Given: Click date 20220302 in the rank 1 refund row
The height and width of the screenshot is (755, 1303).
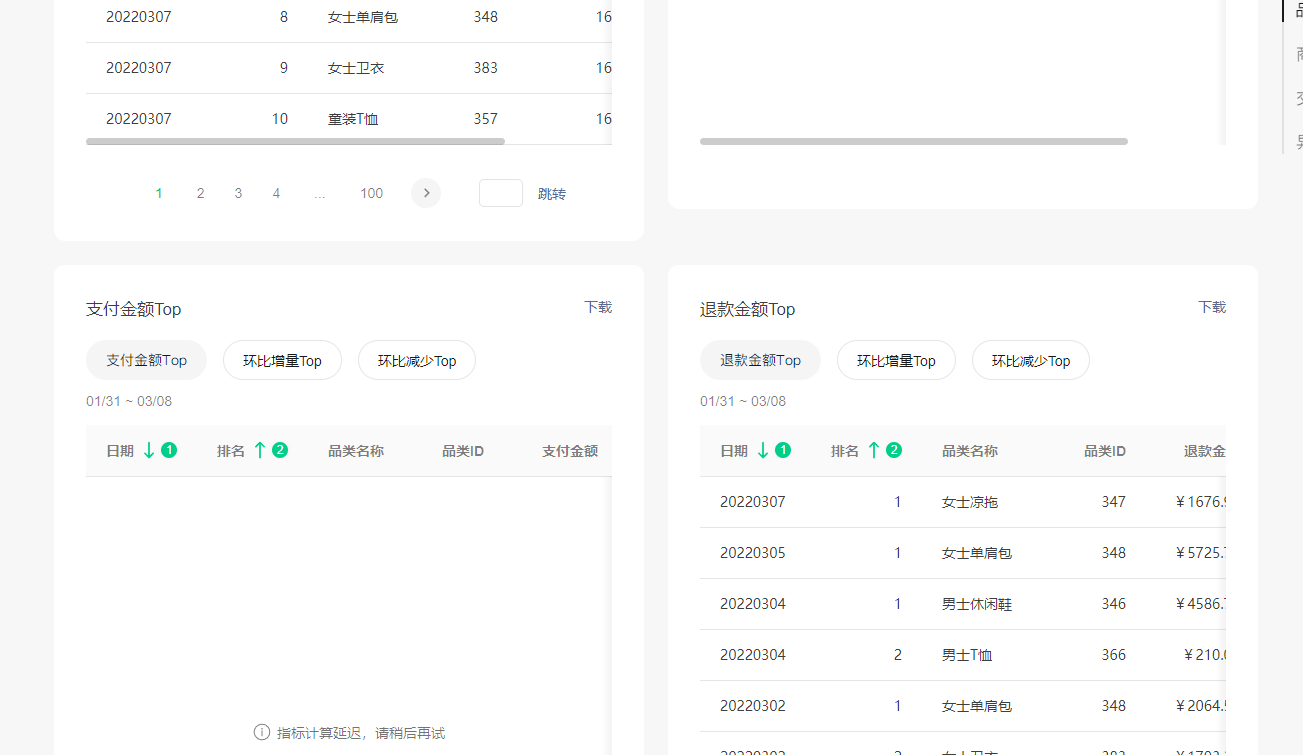Looking at the screenshot, I should pos(753,706).
